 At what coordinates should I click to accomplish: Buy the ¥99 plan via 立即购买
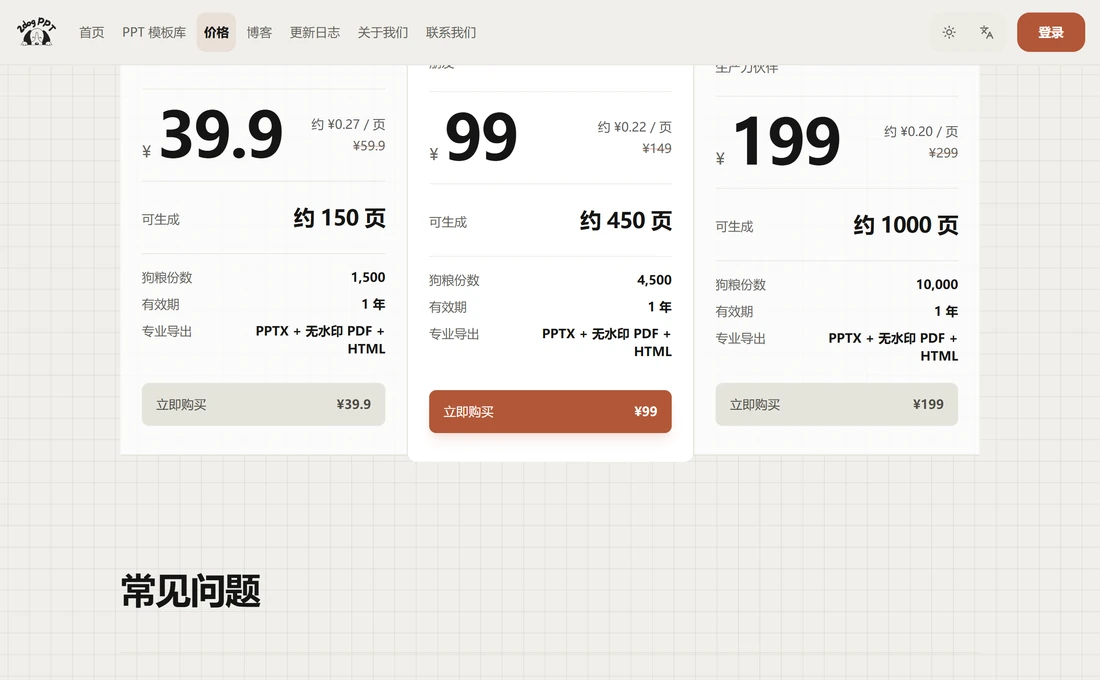coord(550,411)
